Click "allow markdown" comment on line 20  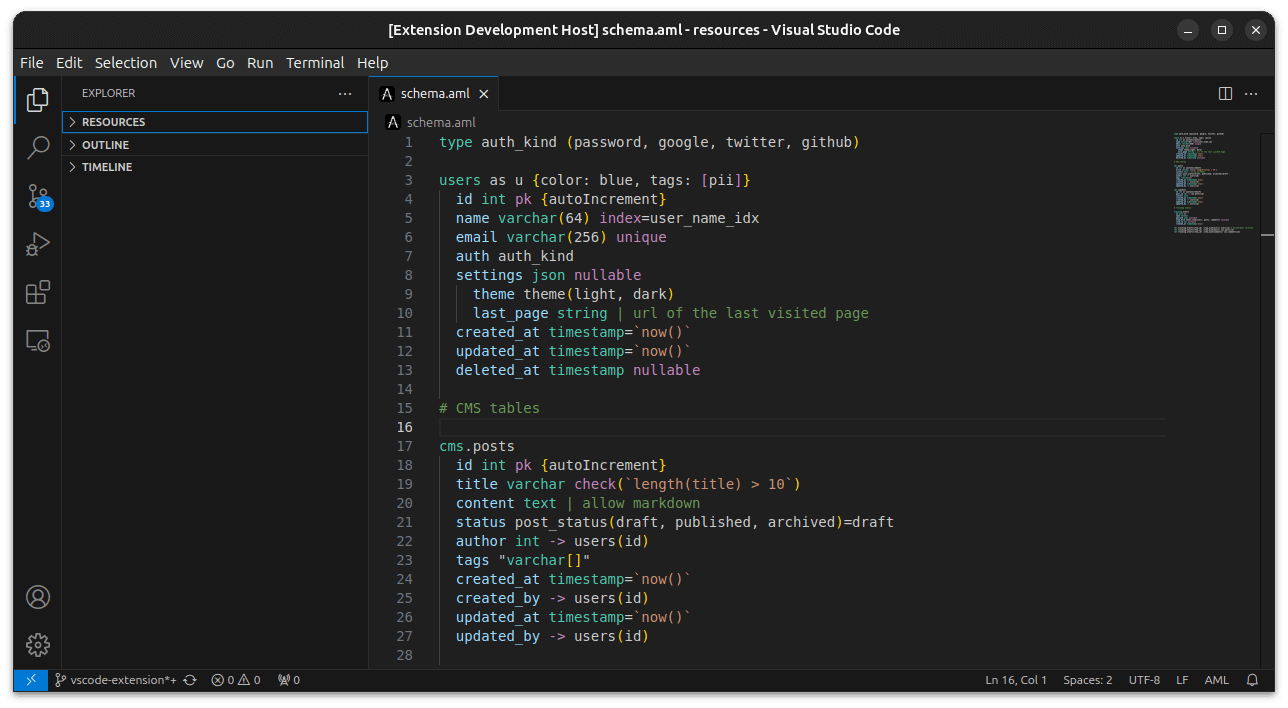coord(641,503)
